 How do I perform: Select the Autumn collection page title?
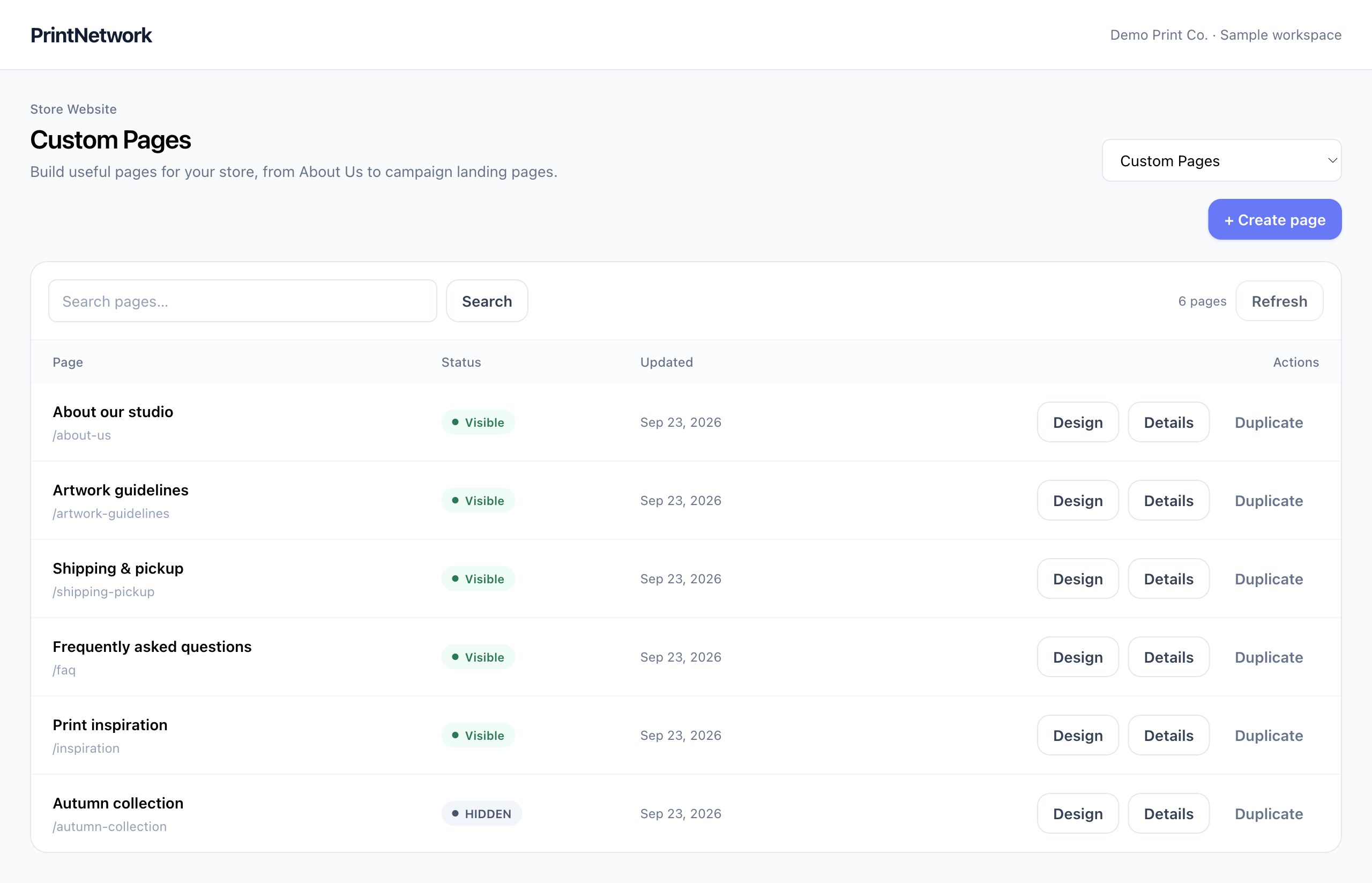118,803
